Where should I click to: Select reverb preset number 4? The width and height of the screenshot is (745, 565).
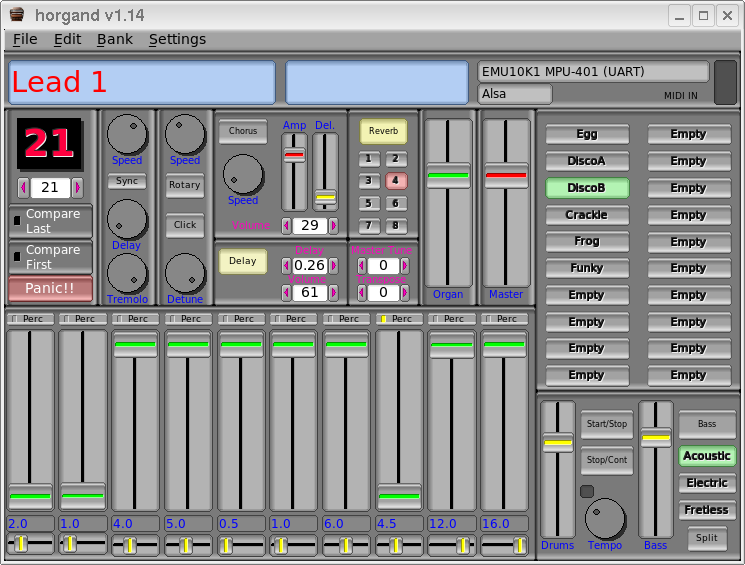396,181
